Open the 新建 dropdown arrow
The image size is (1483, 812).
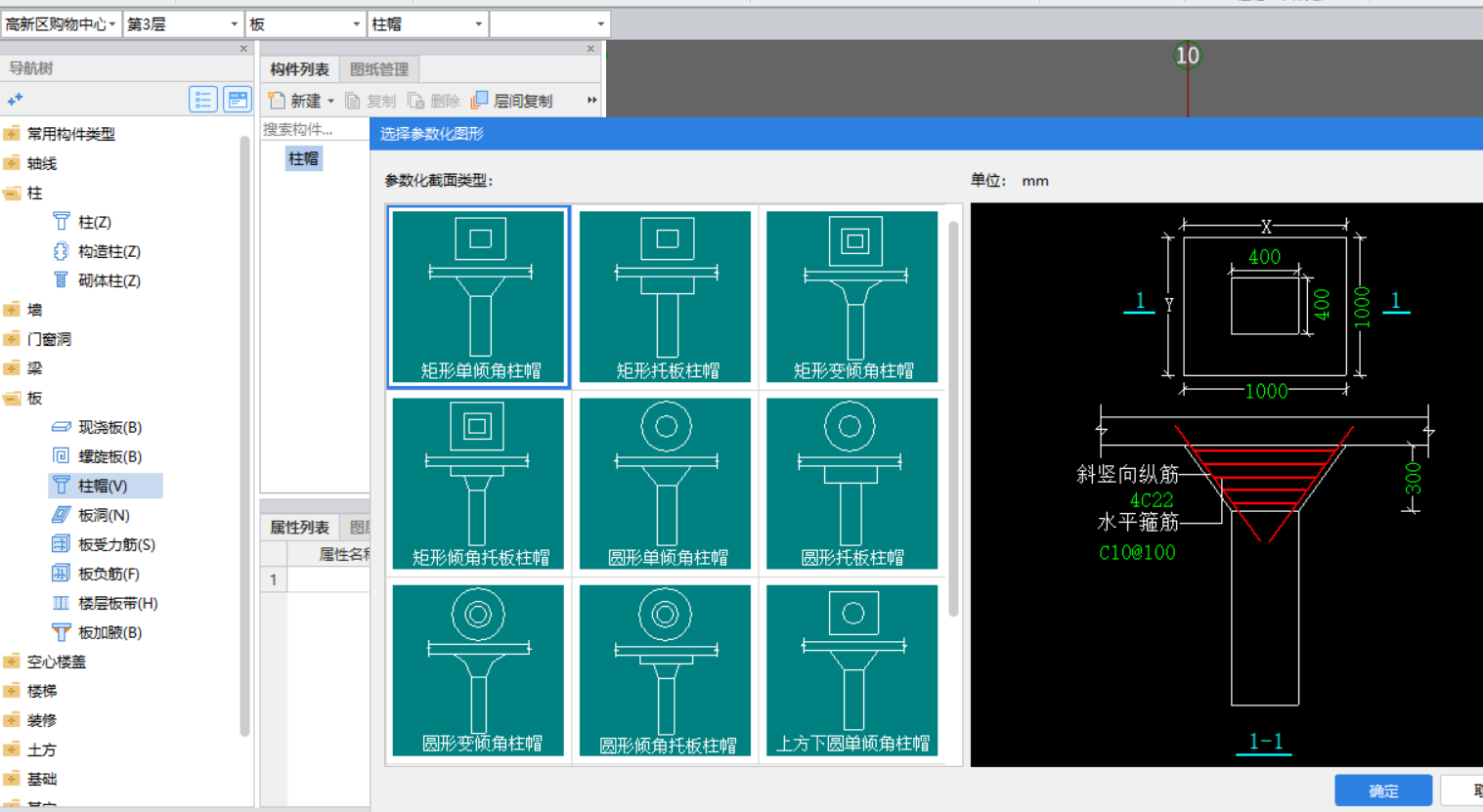[x=330, y=102]
